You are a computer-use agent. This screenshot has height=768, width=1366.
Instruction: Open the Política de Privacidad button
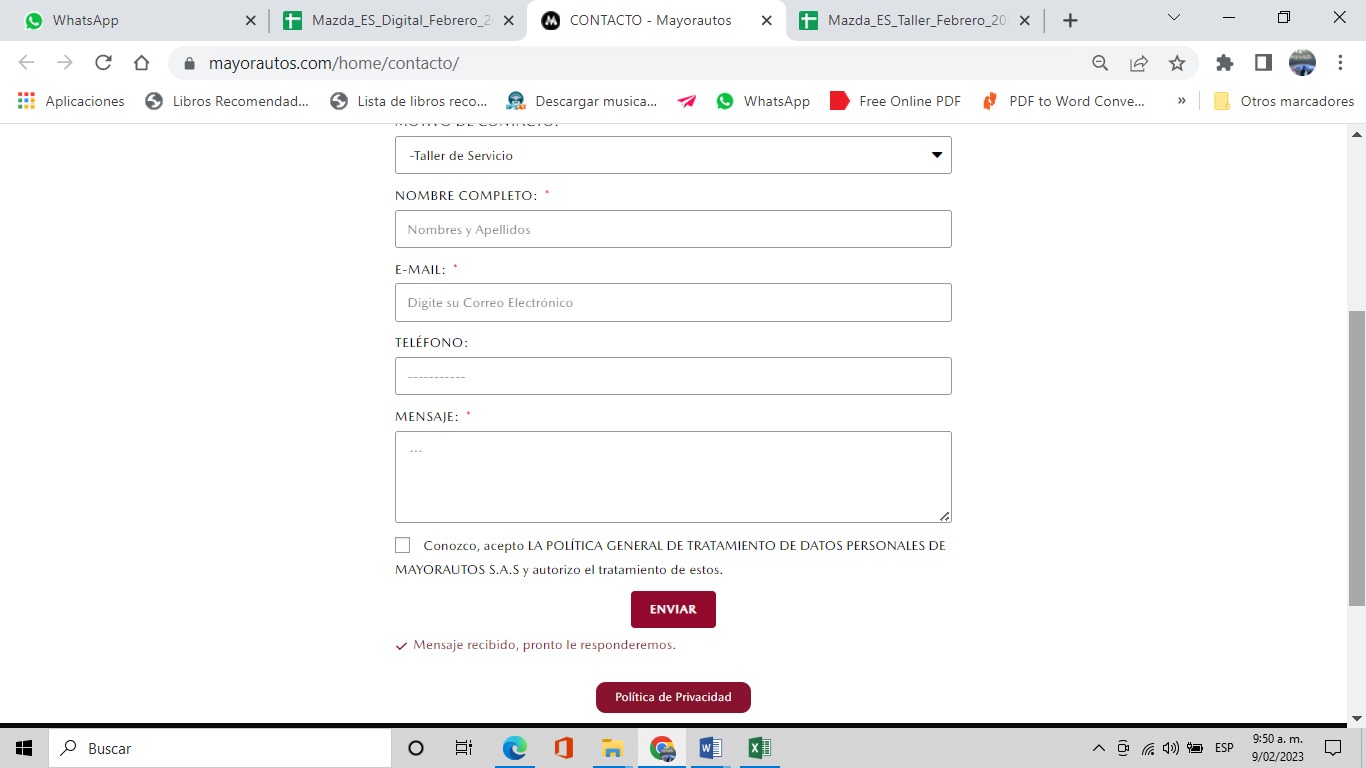click(x=673, y=697)
